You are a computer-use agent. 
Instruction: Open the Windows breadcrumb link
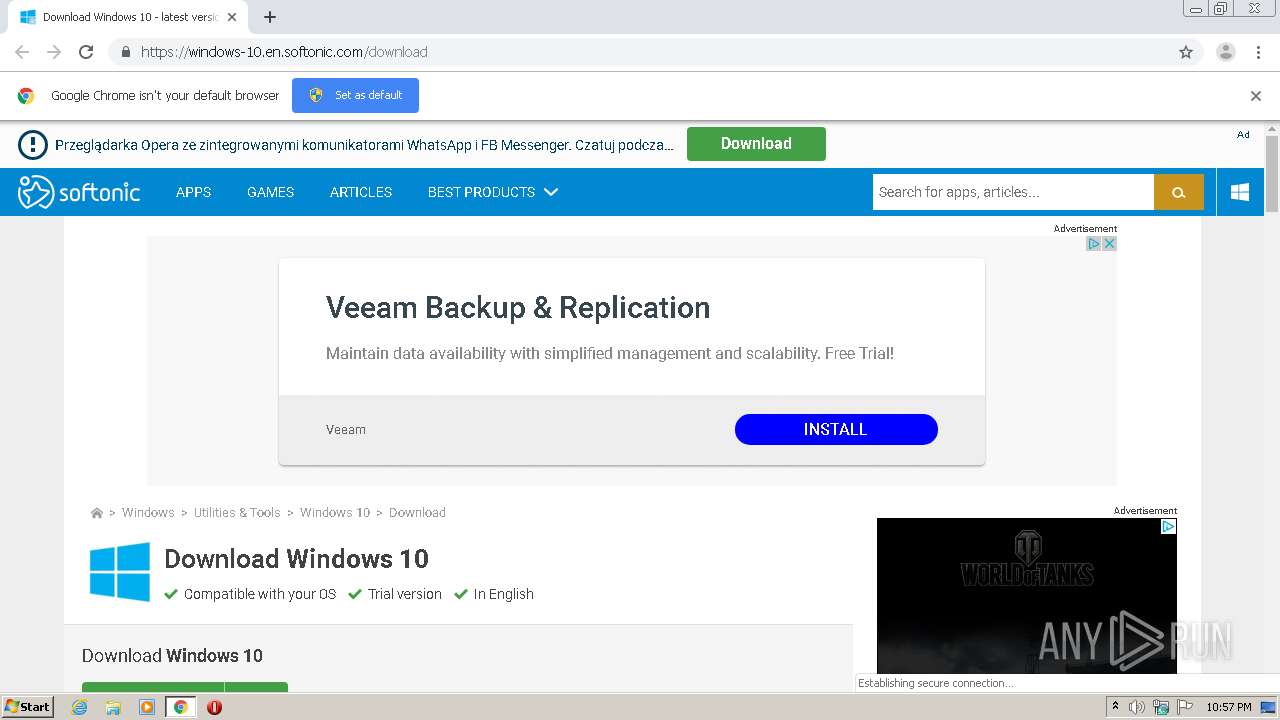[x=148, y=513]
